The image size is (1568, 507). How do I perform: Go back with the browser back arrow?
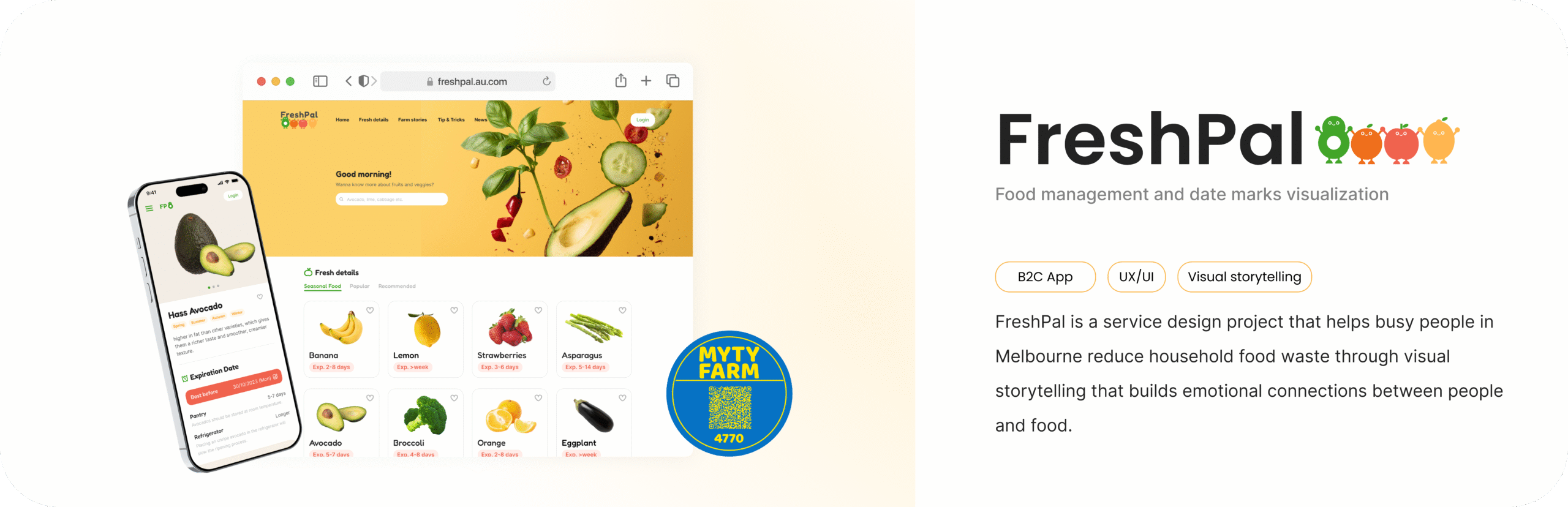coord(349,81)
